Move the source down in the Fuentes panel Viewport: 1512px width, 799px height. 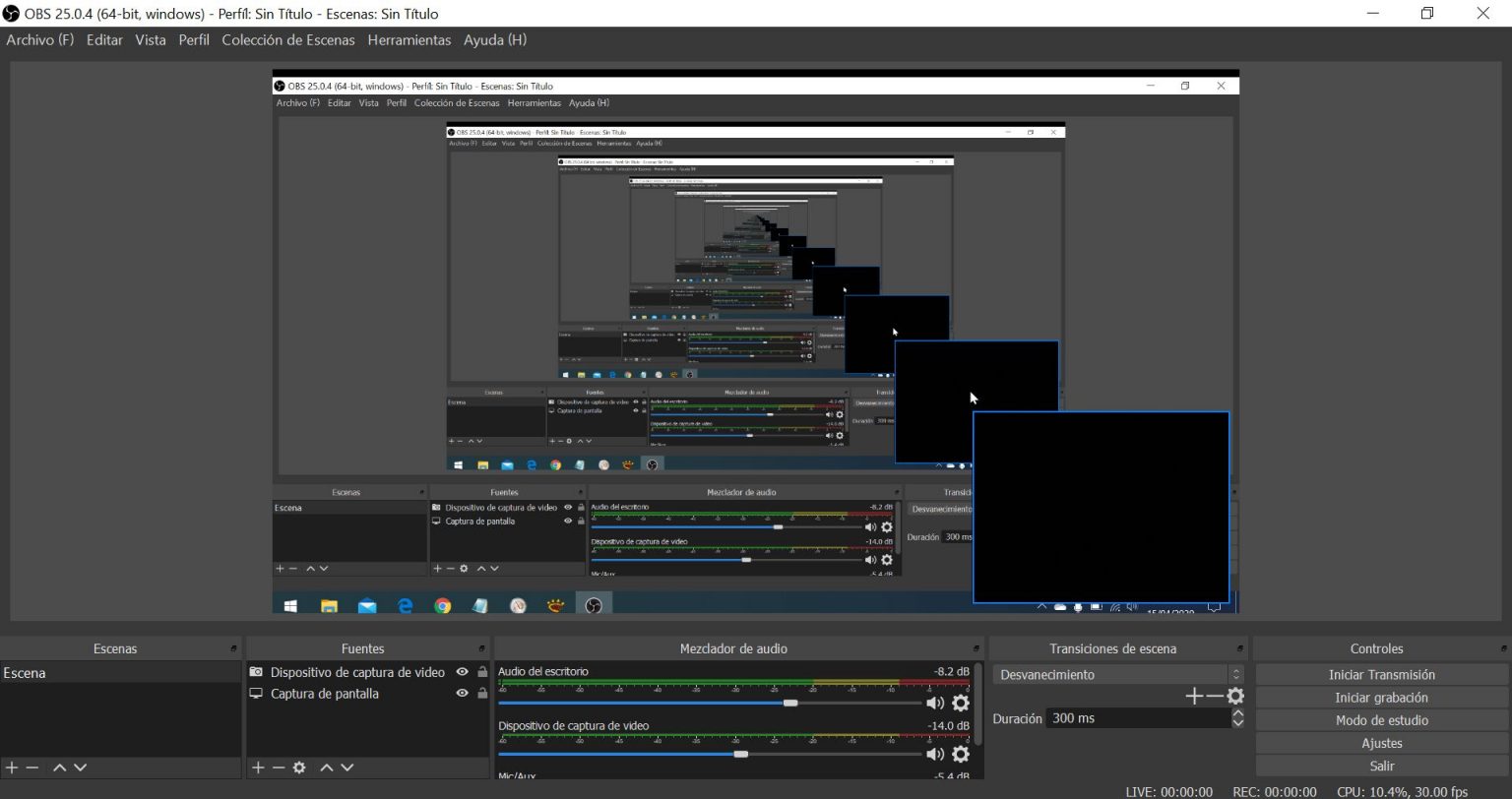[346, 768]
